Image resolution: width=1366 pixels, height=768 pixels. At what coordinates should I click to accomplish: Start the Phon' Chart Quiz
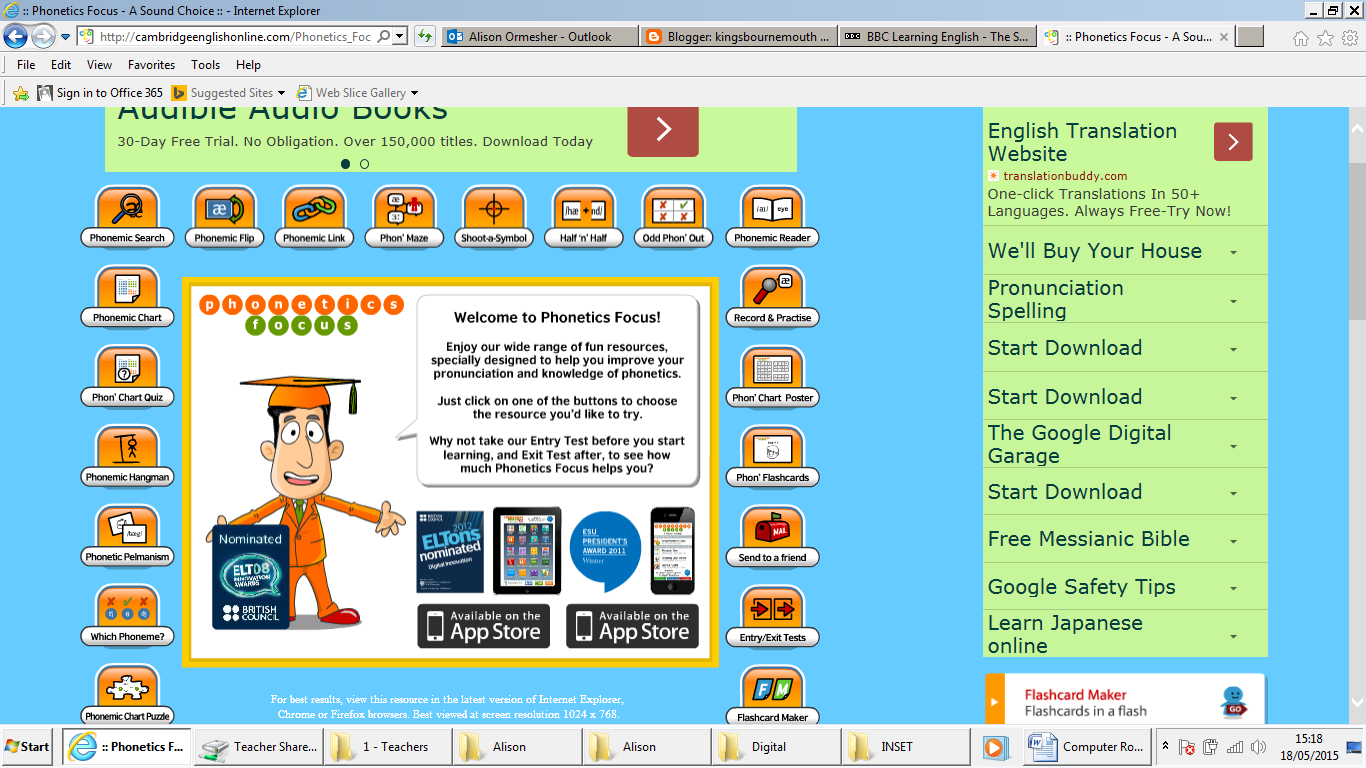coord(127,377)
